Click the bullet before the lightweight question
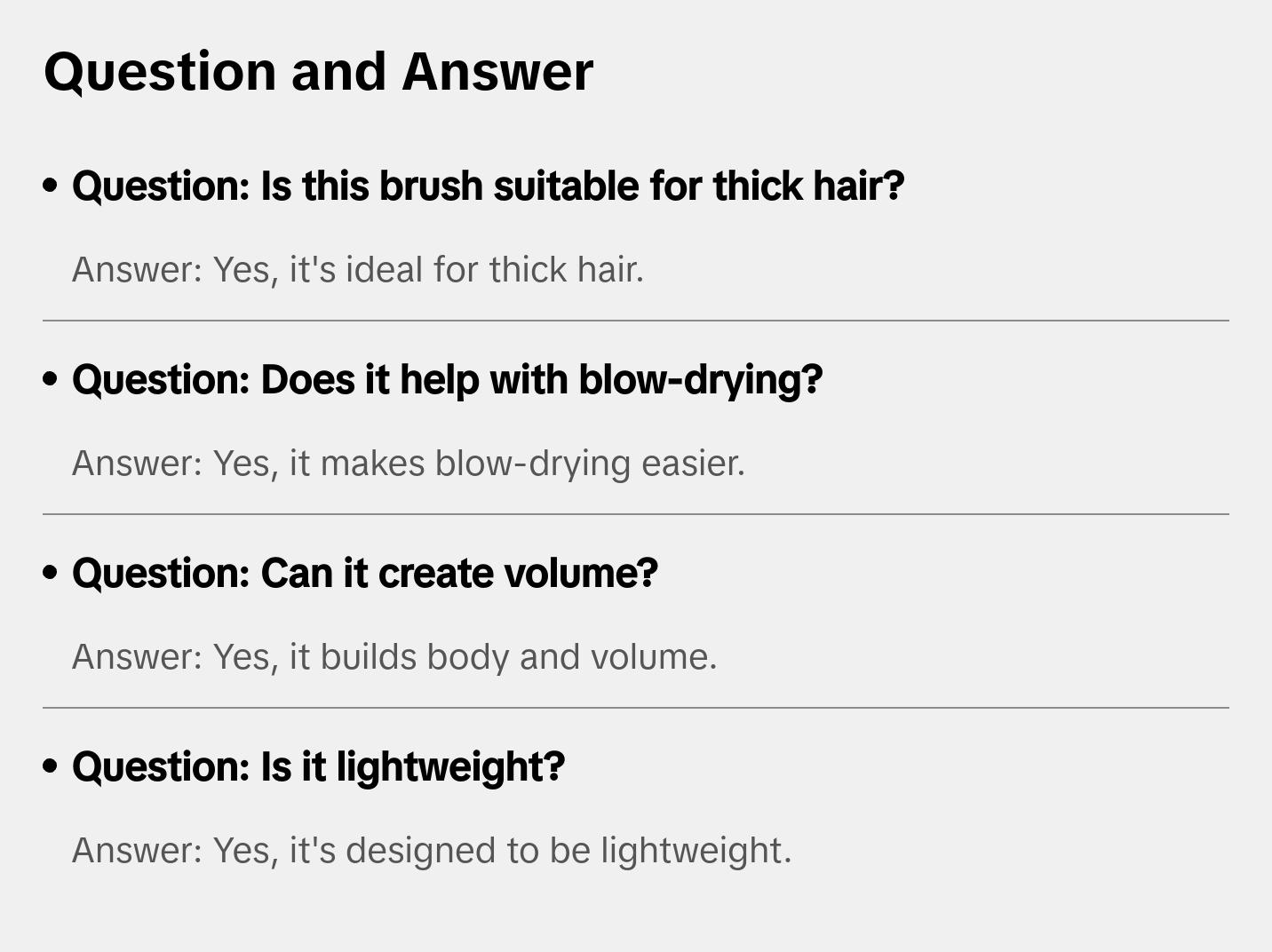The width and height of the screenshot is (1272, 952). pyautogui.click(x=51, y=766)
